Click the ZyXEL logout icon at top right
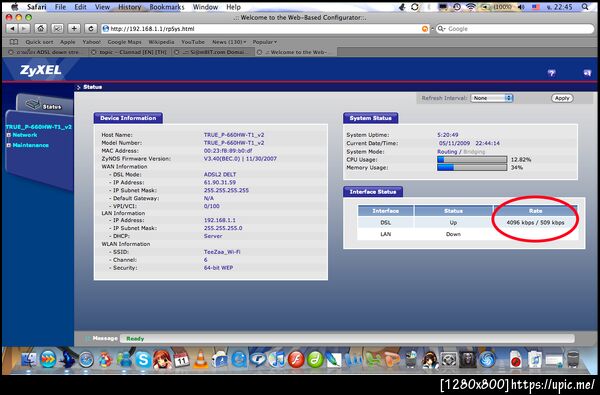The image size is (600, 395). 587,73
